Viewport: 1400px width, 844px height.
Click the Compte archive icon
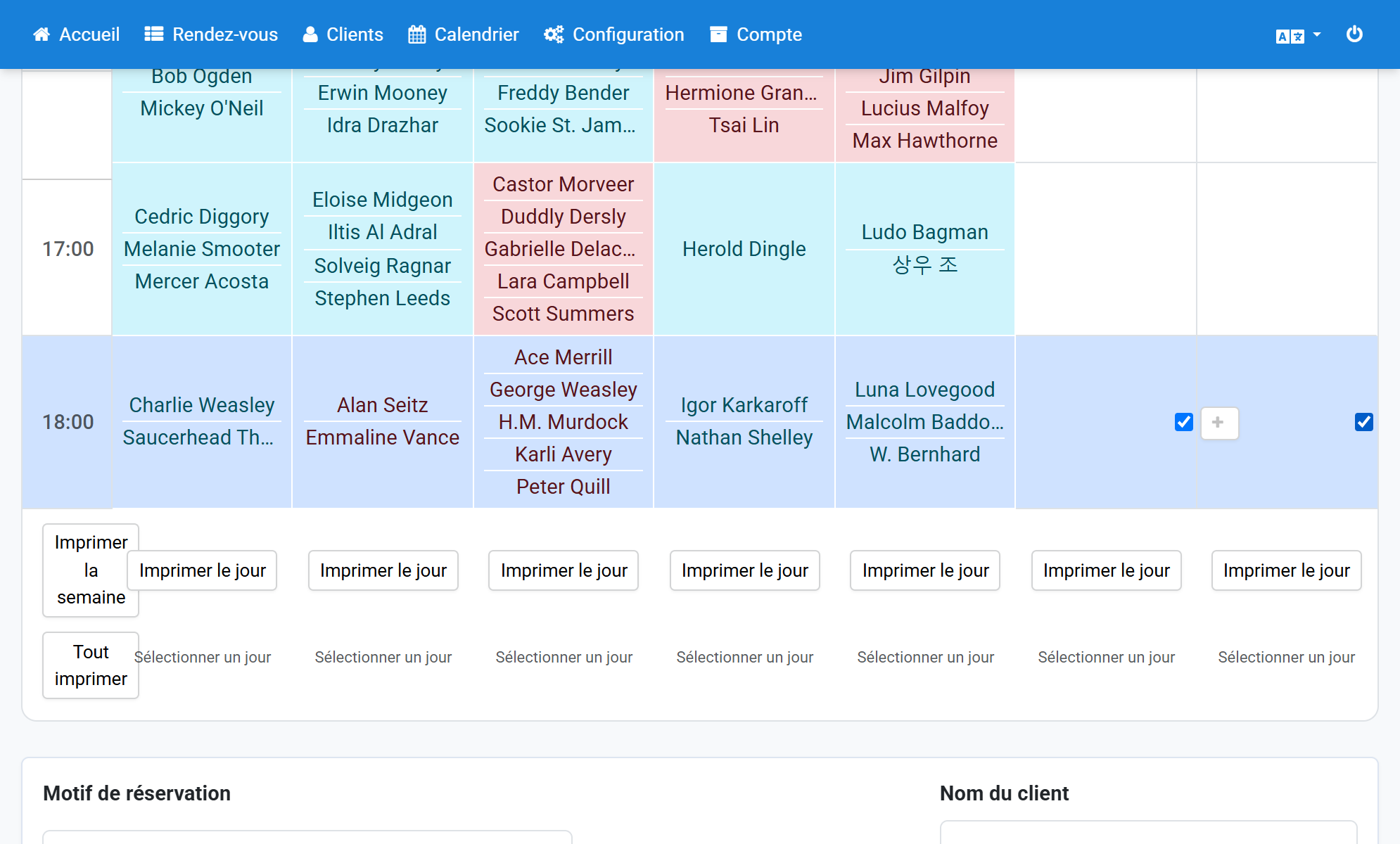tap(718, 34)
